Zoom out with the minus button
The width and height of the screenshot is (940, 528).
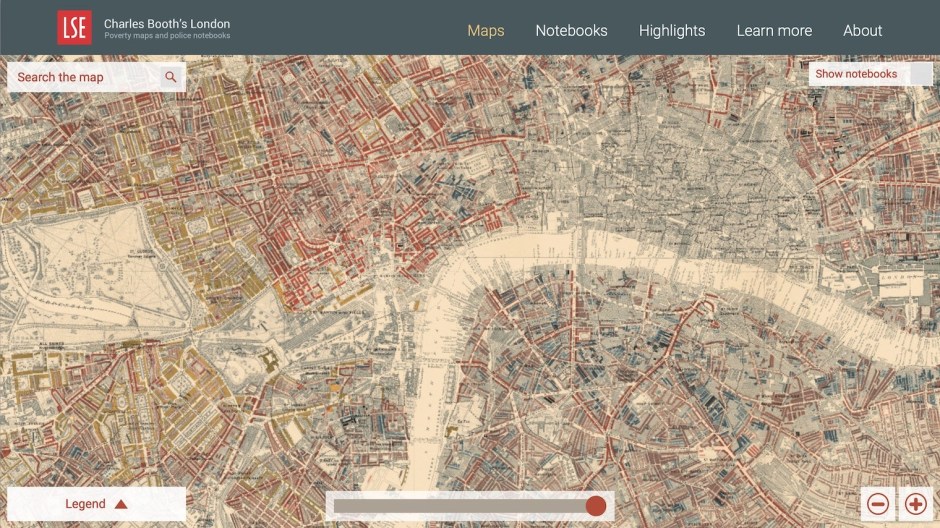pos(878,504)
